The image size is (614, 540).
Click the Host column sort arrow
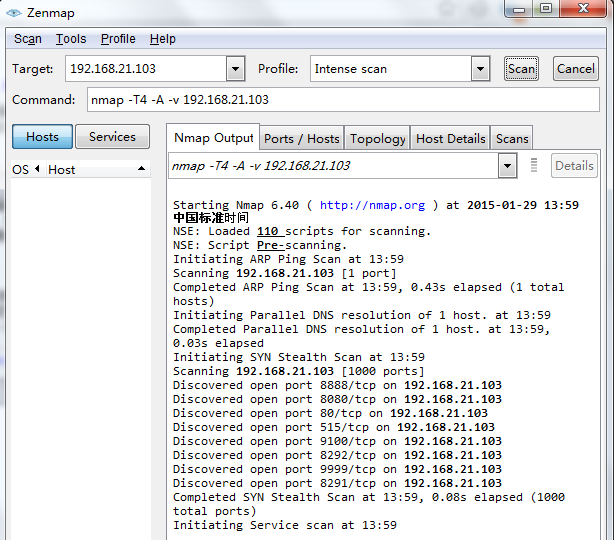(141, 169)
